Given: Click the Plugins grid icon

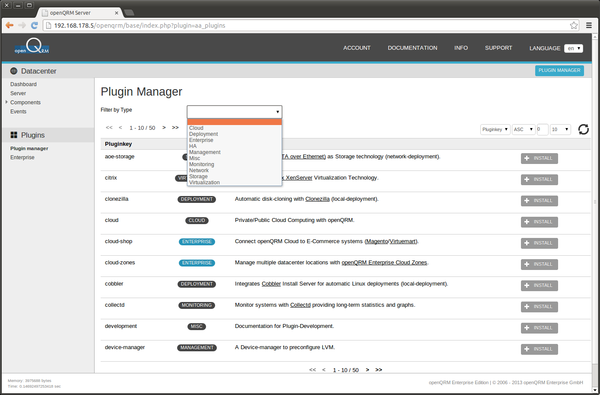Looking at the screenshot, I should 14,135.
